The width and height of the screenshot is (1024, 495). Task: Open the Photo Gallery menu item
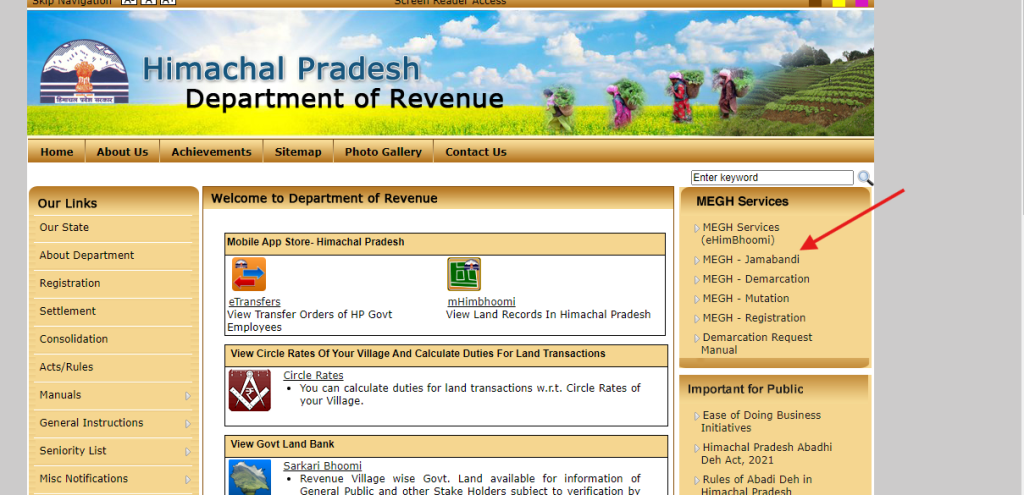383,152
